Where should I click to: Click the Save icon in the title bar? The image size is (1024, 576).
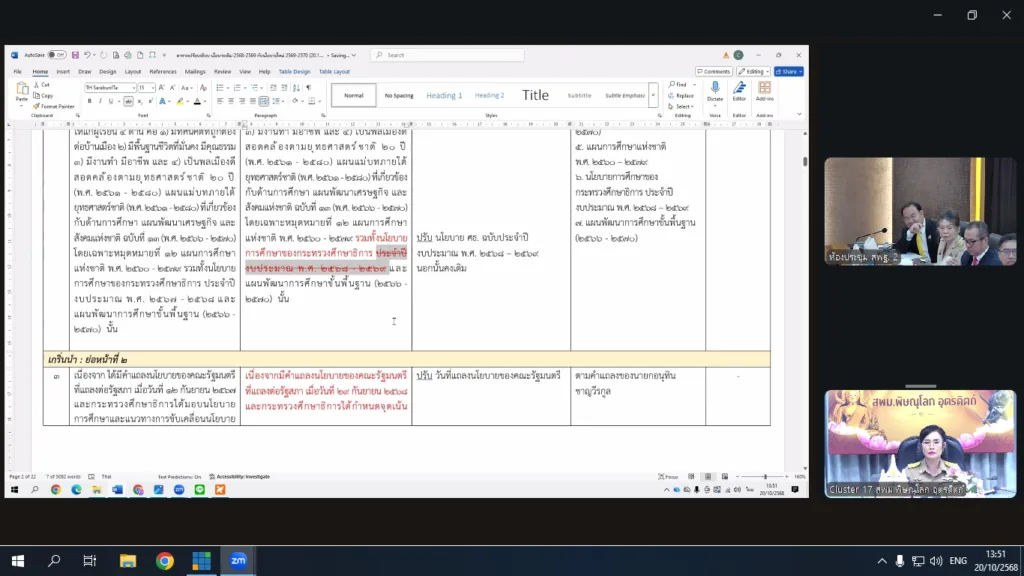pos(76,55)
